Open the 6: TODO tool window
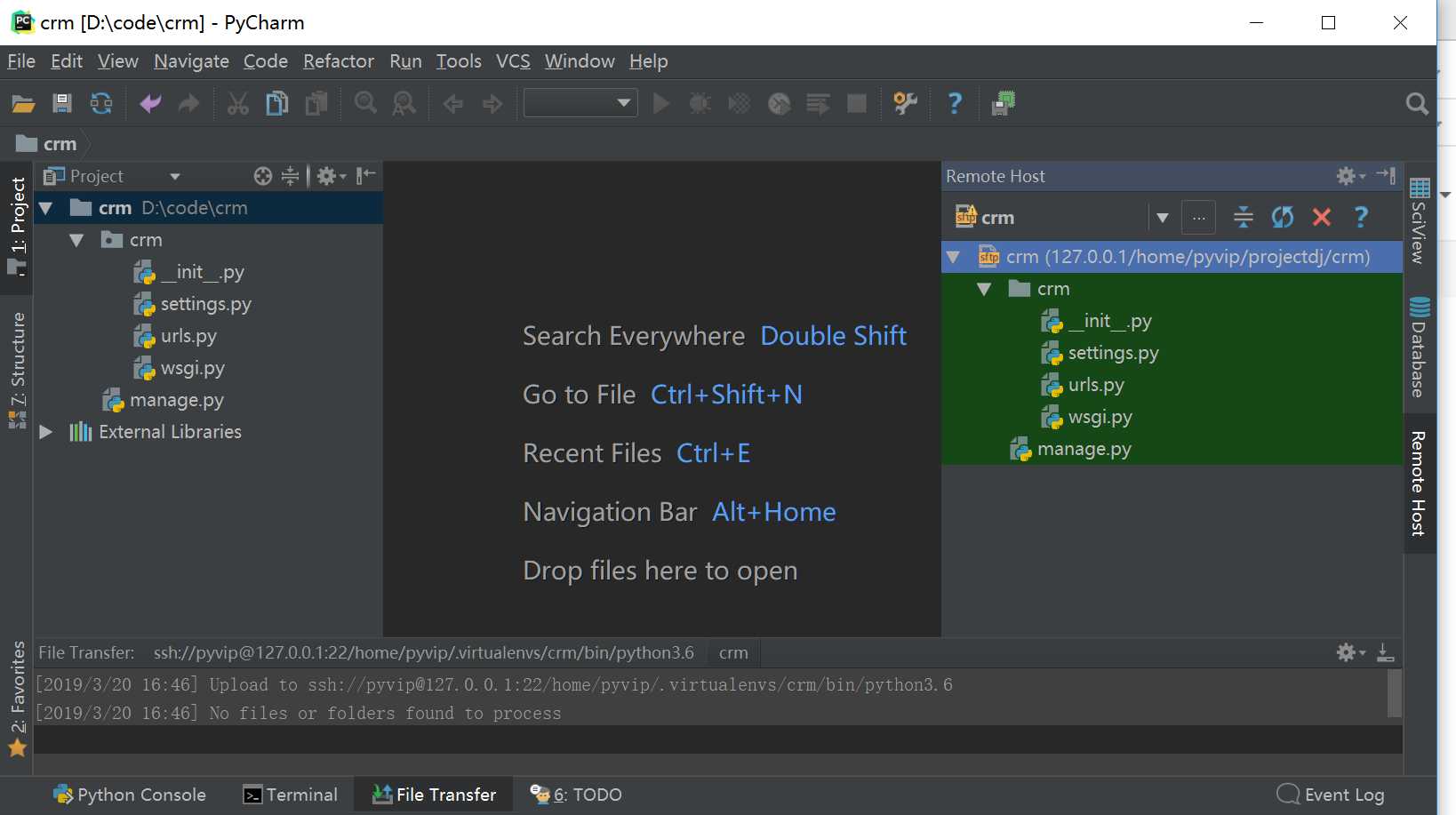 tap(576, 795)
